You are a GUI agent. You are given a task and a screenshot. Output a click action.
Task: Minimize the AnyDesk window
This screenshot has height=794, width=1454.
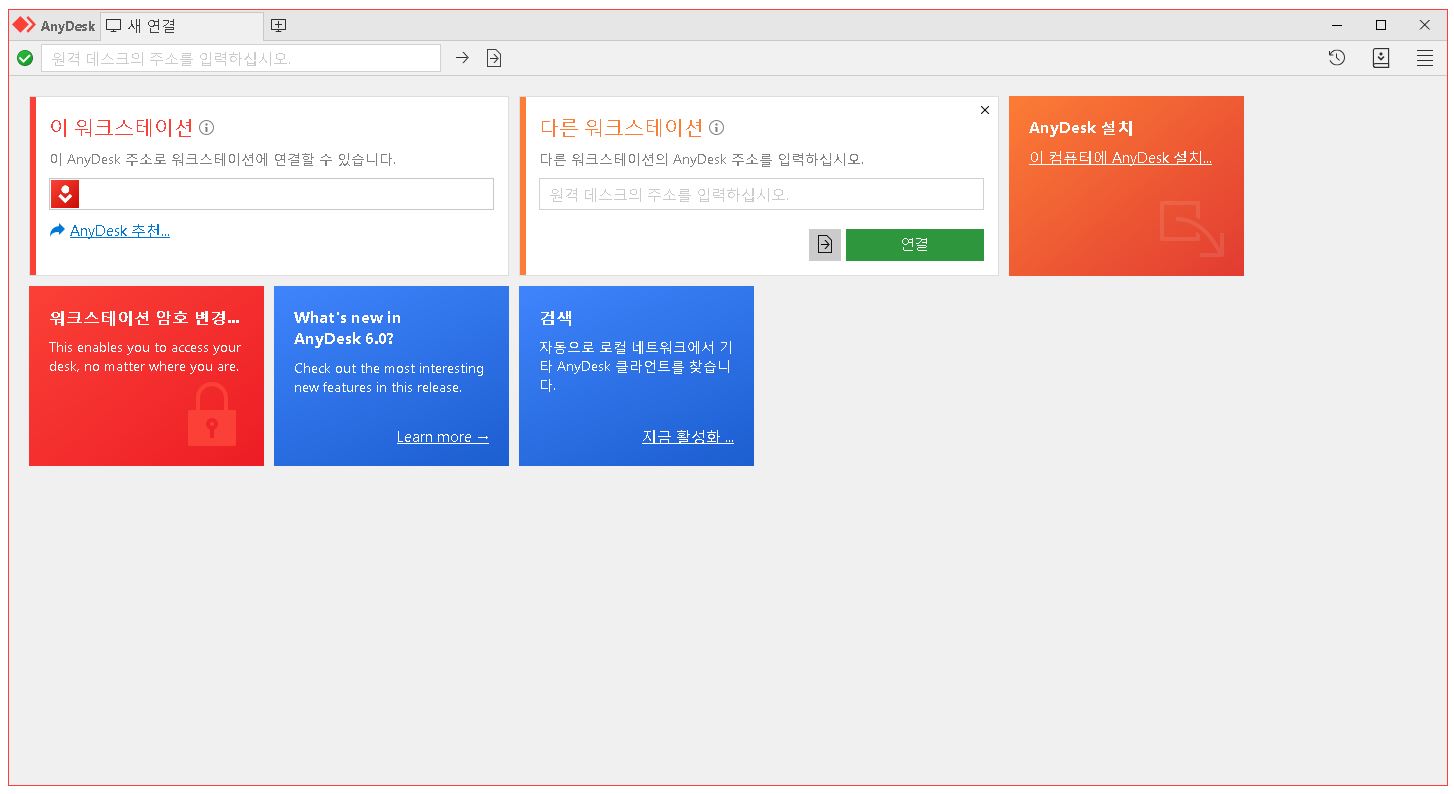(1337, 25)
